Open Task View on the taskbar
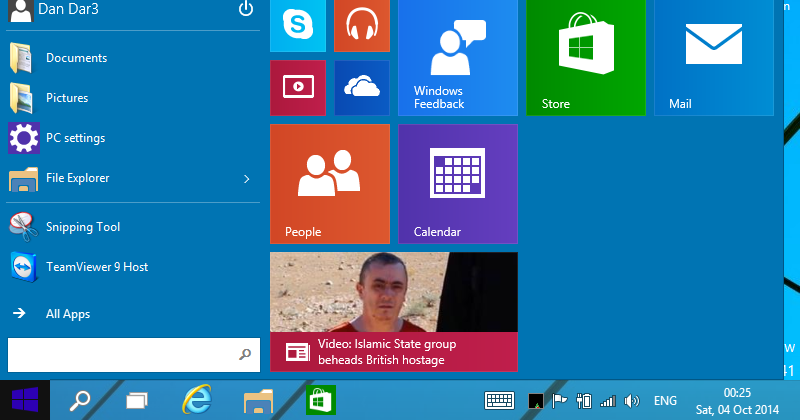This screenshot has width=800, height=420. (137, 401)
